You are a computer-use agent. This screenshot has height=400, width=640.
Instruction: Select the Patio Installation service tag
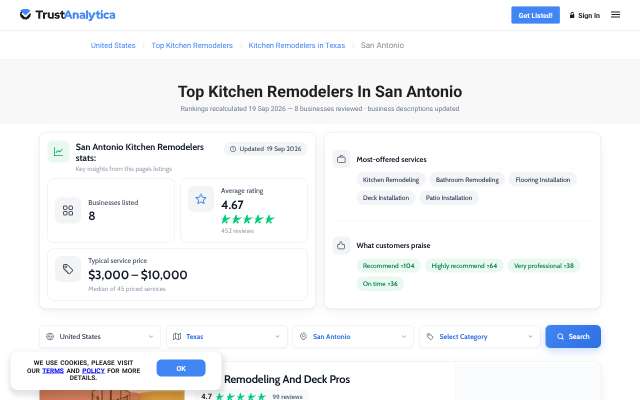click(449, 198)
